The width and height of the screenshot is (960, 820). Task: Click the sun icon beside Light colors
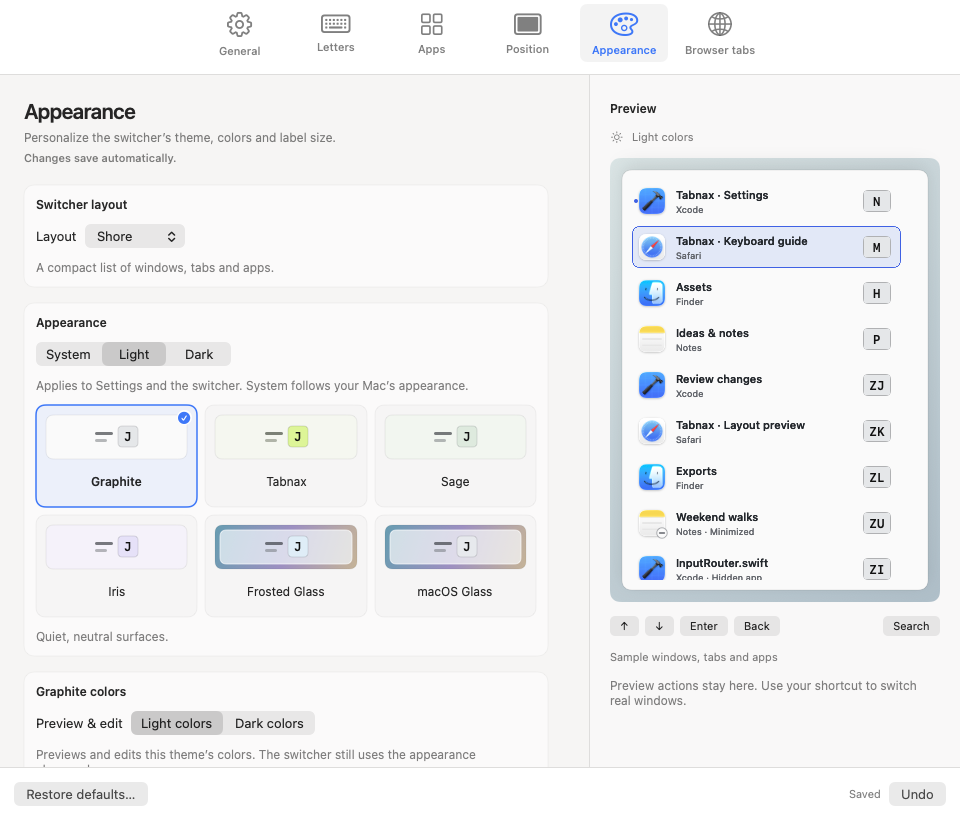click(617, 137)
